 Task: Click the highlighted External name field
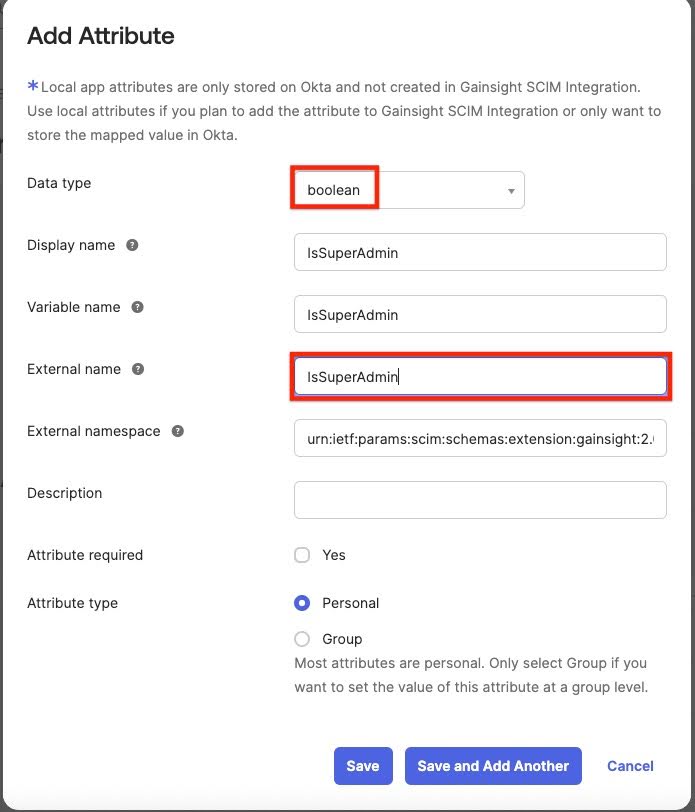[x=480, y=376]
